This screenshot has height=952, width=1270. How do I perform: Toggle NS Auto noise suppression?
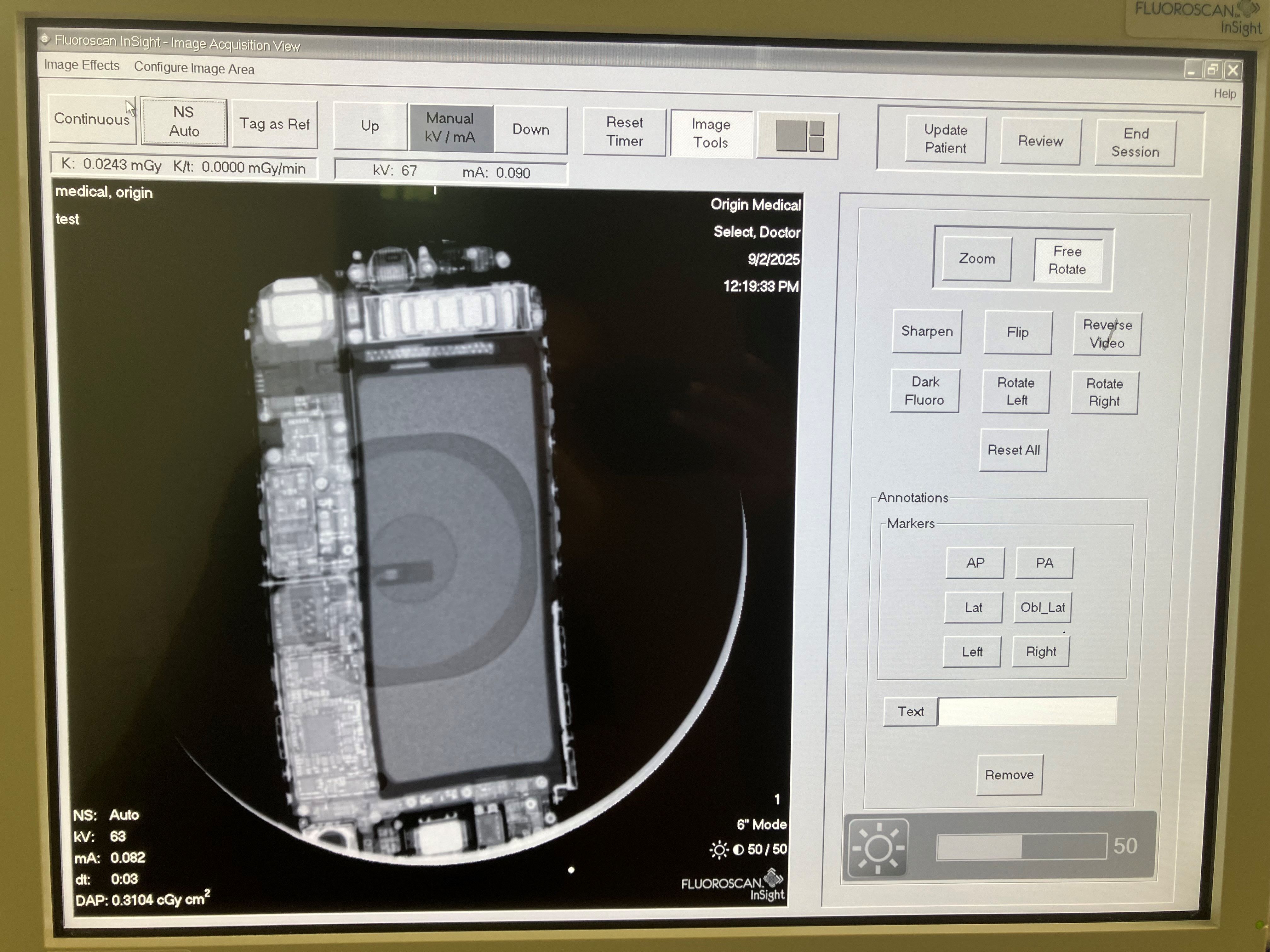point(184,122)
